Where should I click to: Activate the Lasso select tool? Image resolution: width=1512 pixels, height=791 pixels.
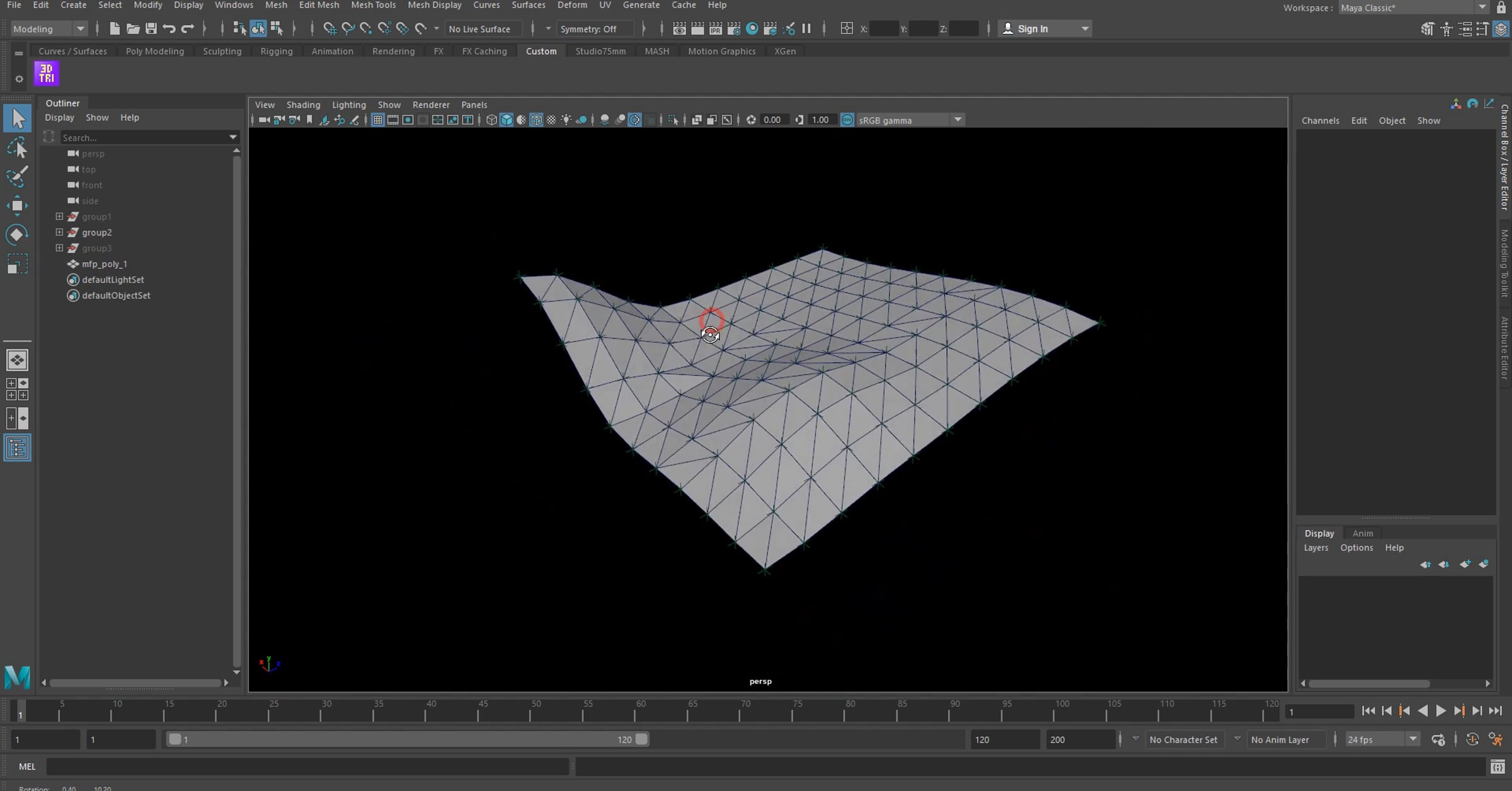[17, 148]
